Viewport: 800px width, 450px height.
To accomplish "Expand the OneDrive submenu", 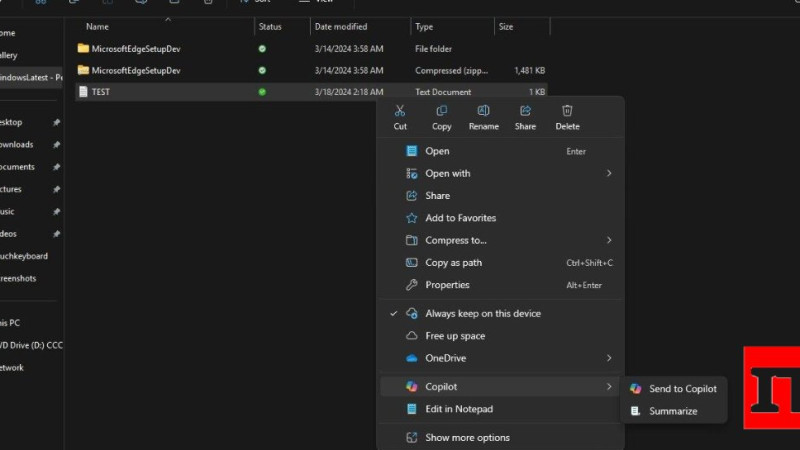I will 500,358.
